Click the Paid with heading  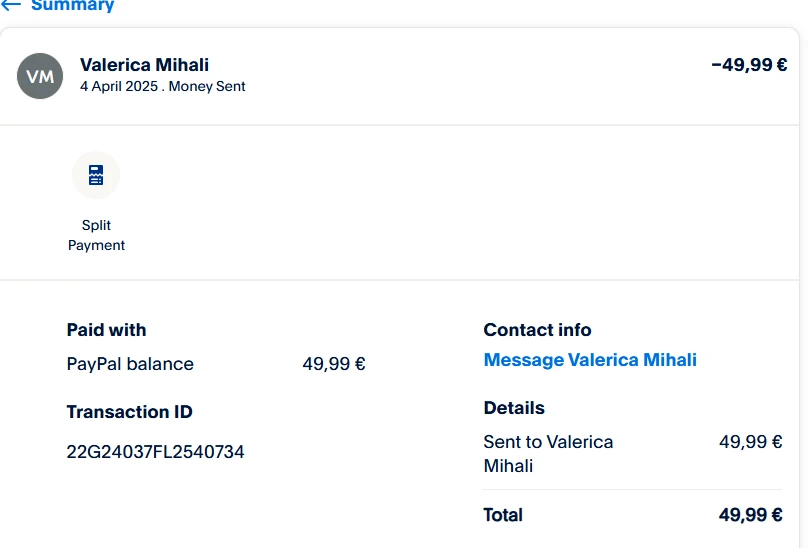click(x=106, y=330)
